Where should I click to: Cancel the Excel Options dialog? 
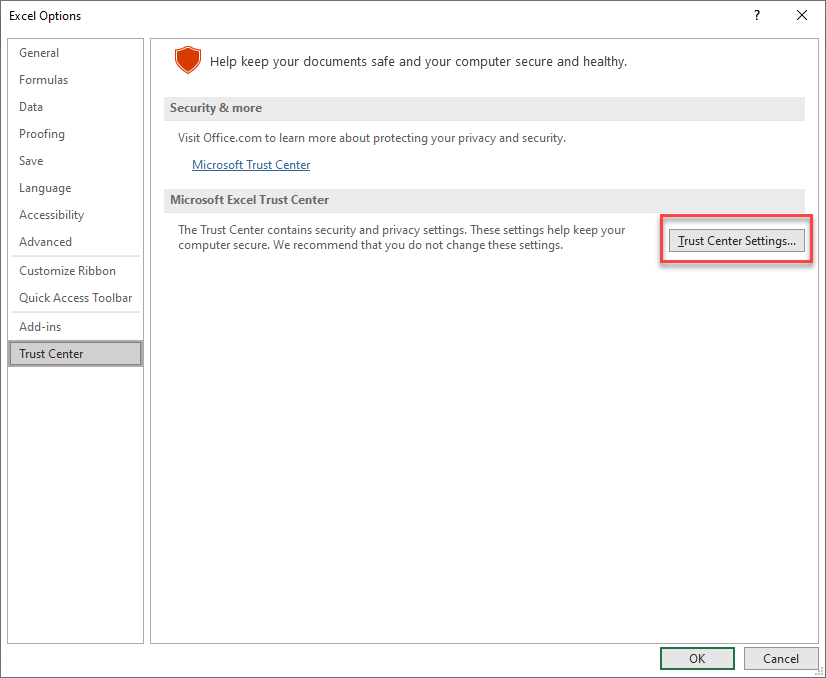pyautogui.click(x=781, y=659)
